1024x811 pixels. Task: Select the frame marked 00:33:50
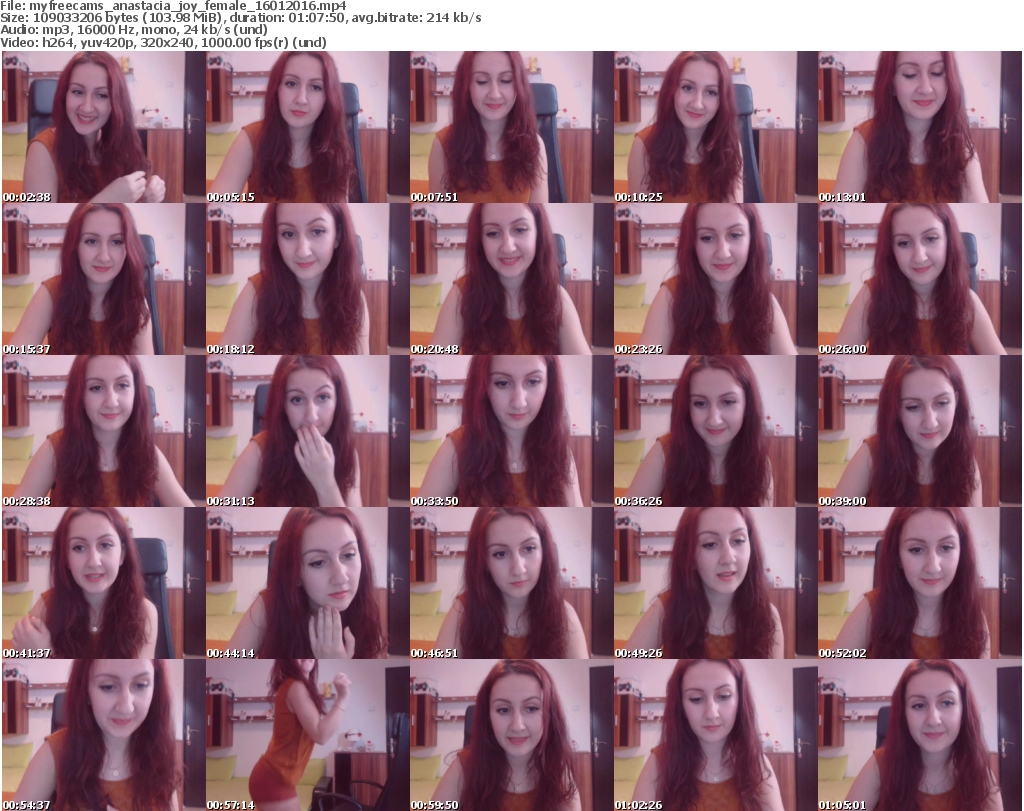pyautogui.click(x=511, y=432)
